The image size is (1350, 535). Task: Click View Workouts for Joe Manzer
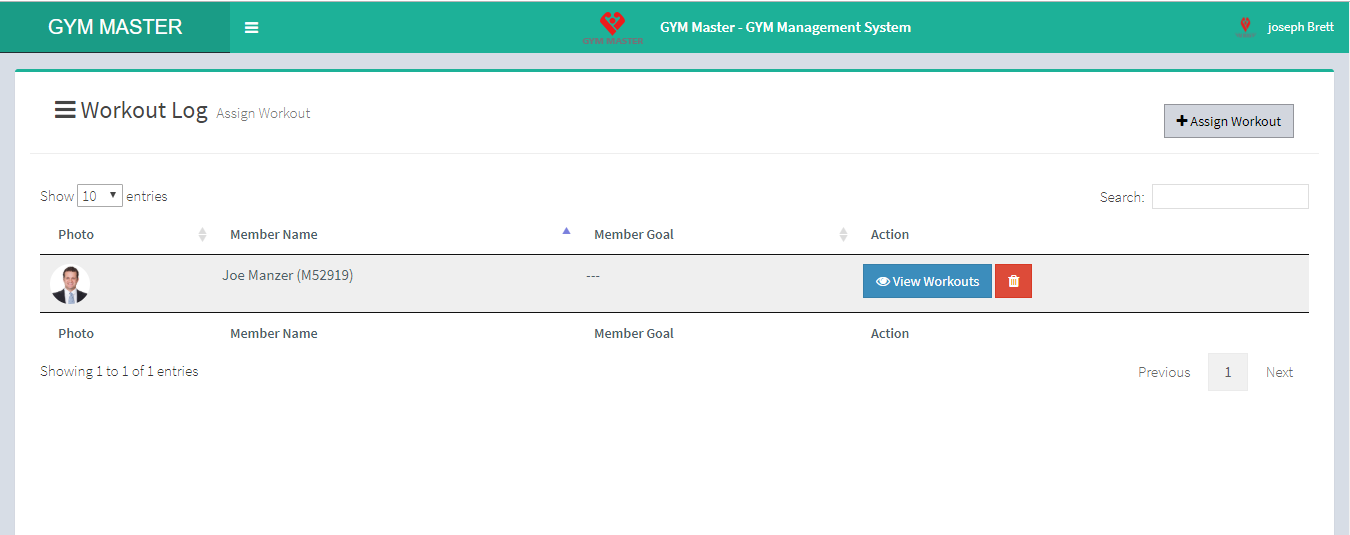coord(927,281)
